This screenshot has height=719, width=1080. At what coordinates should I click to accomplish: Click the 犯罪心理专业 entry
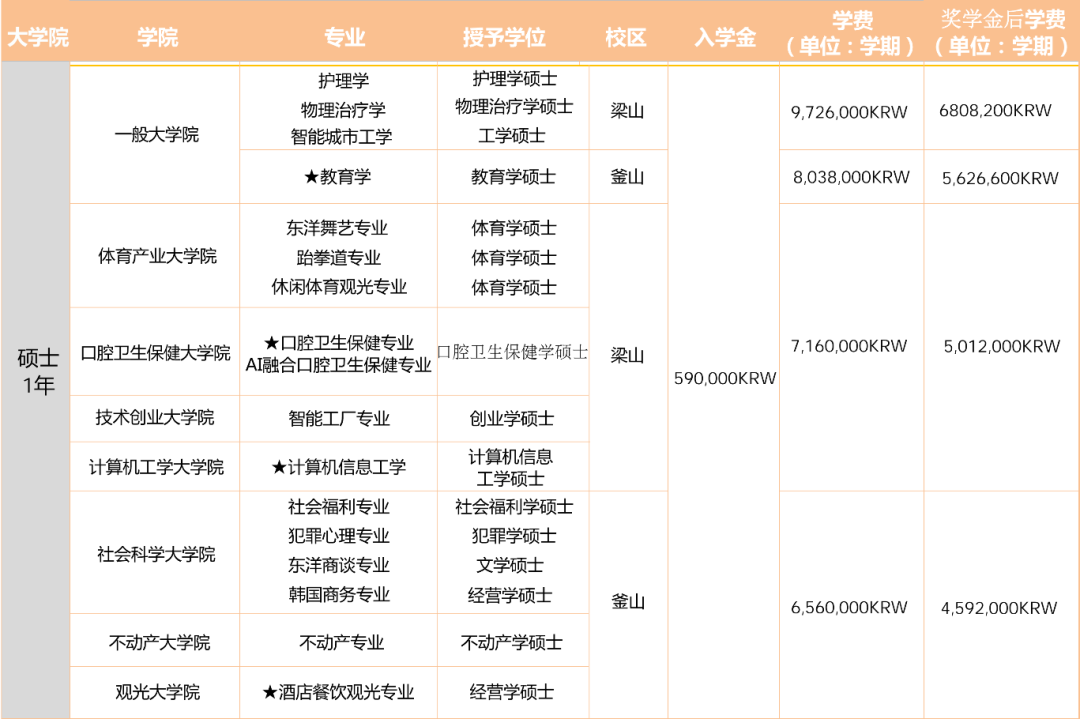point(337,536)
